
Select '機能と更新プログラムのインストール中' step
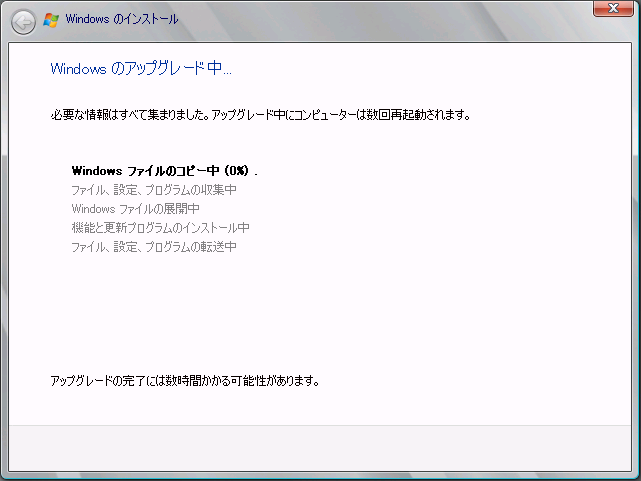pos(160,228)
